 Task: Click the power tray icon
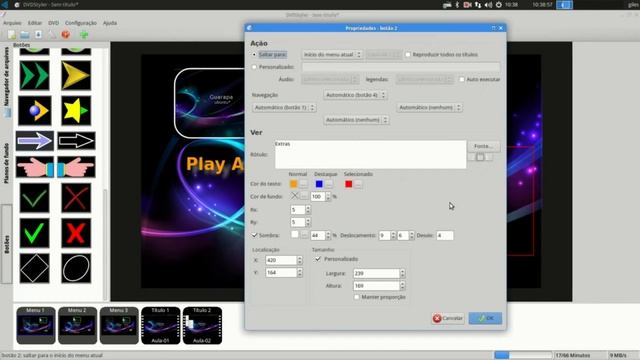tap(499, 5)
